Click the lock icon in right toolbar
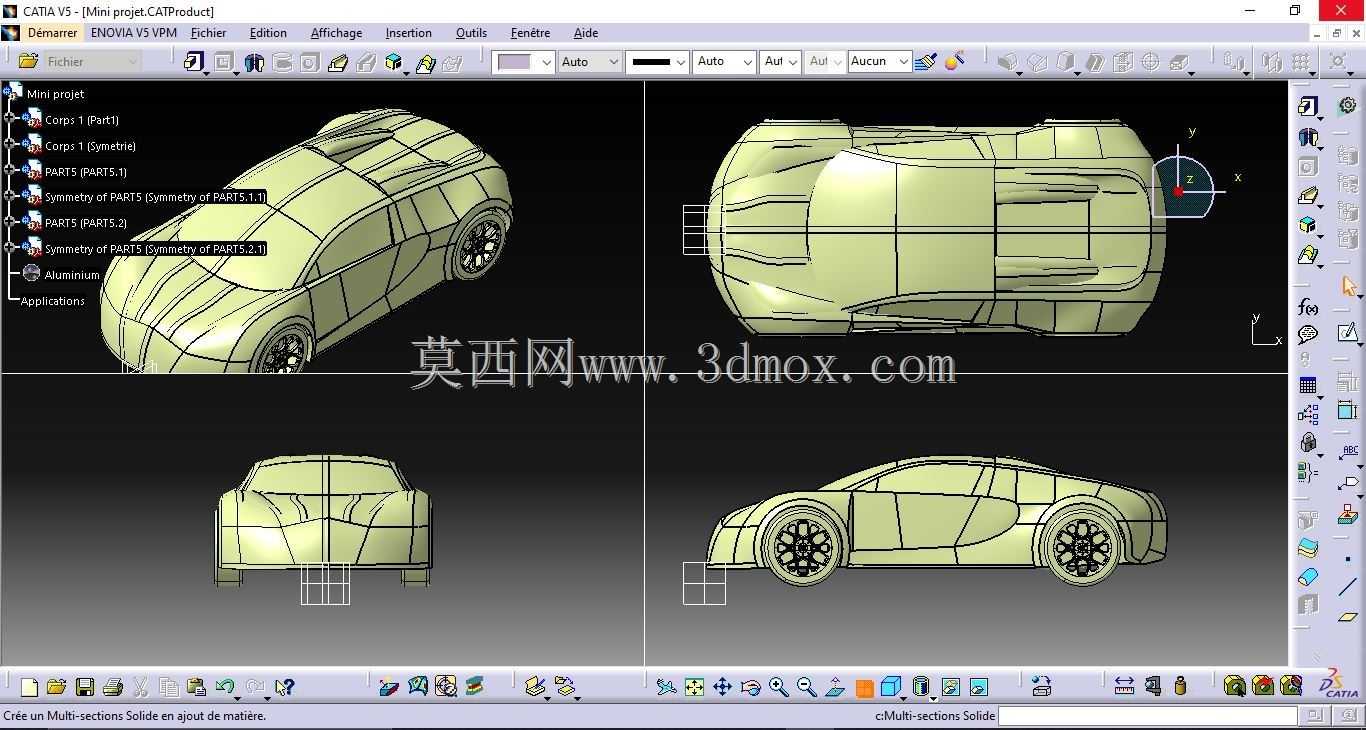 (1308, 443)
